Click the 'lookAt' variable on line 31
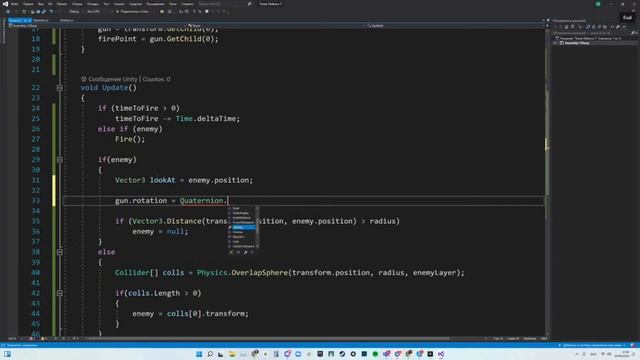Screen dimensions: 640x360 tap(162, 180)
